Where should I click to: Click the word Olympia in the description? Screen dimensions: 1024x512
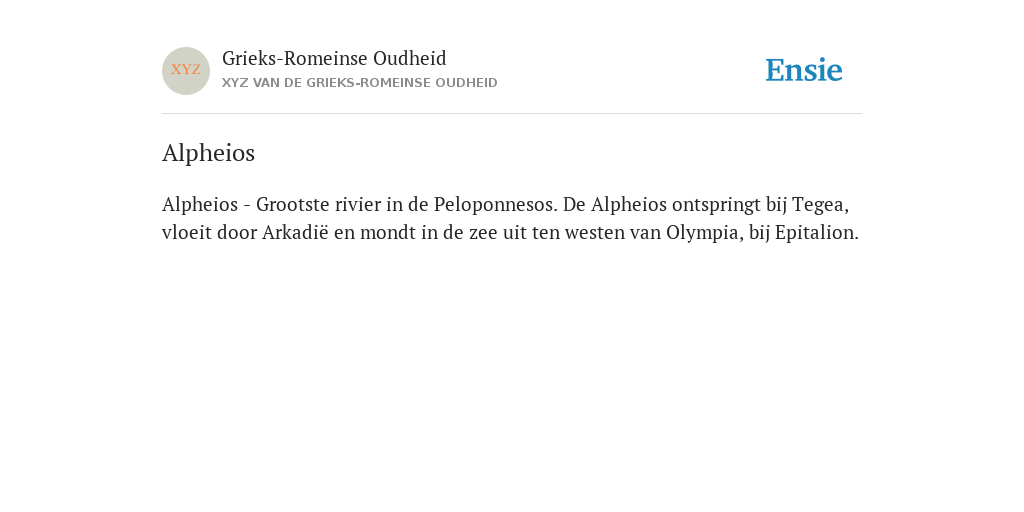point(705,233)
